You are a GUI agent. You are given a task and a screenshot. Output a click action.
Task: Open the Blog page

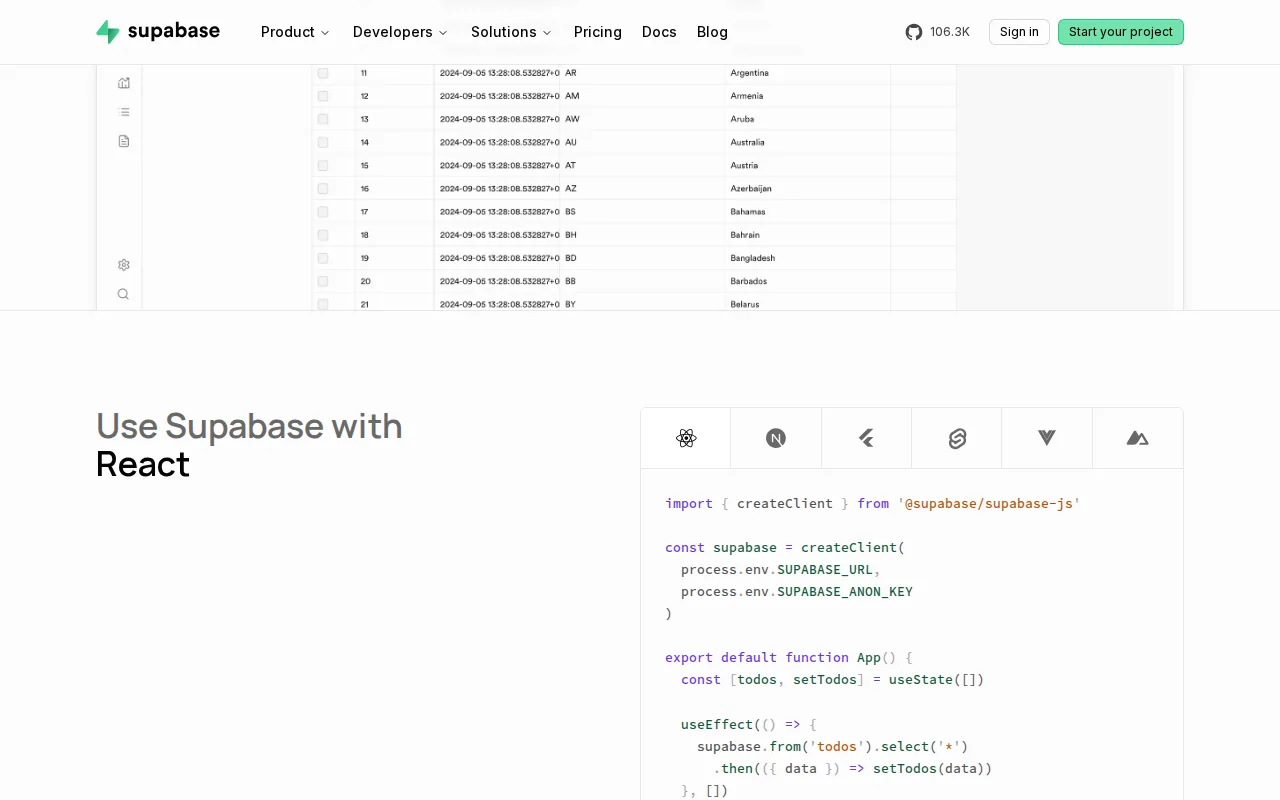coord(712,32)
